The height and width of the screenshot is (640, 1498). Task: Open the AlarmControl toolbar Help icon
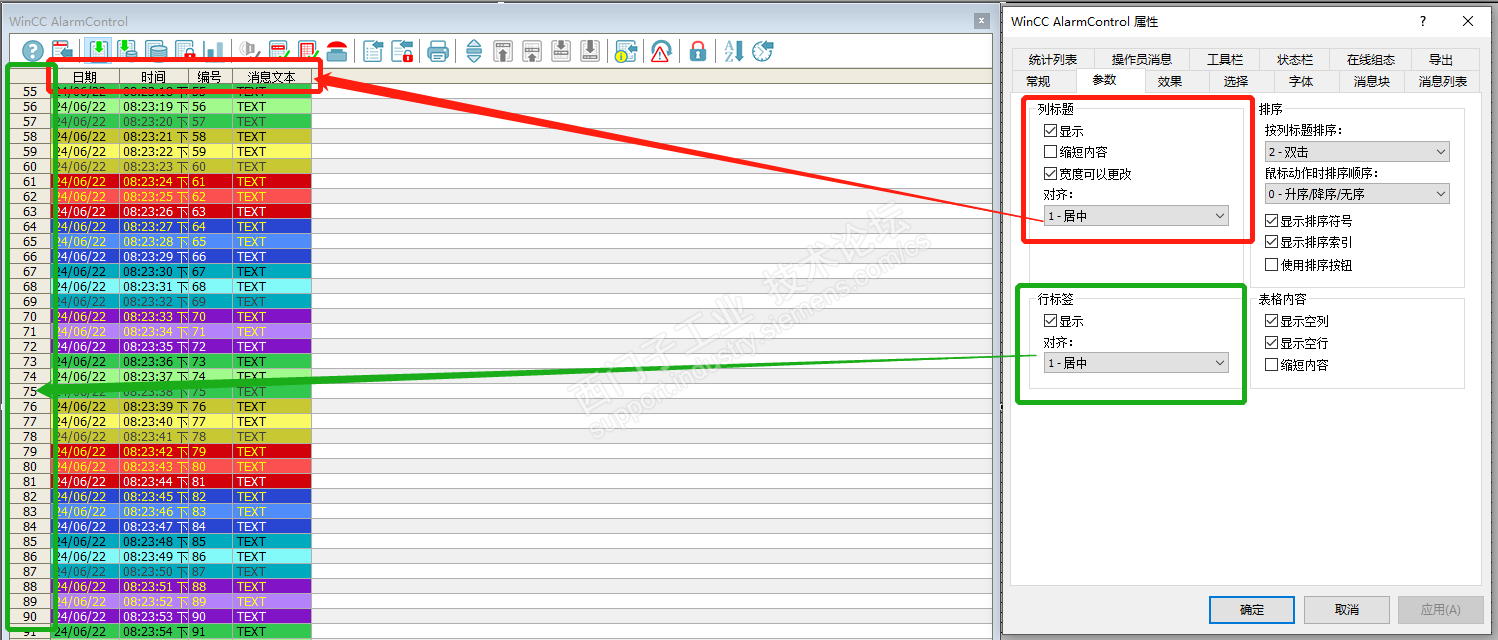coord(33,51)
